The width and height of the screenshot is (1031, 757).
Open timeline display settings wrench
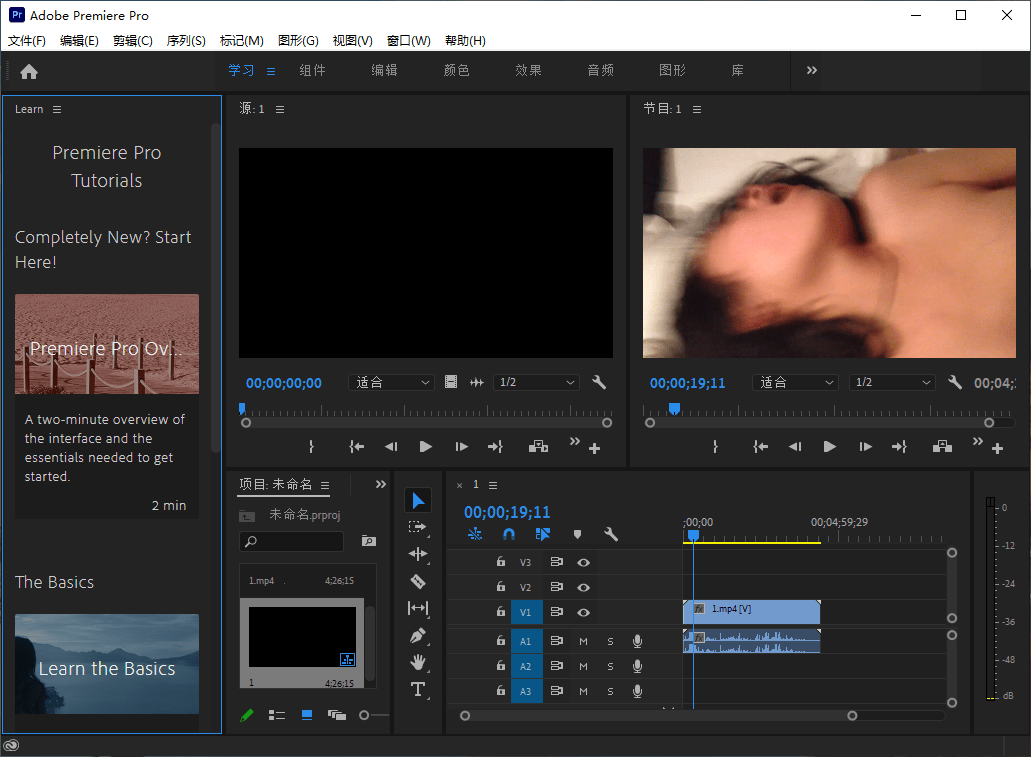point(611,534)
